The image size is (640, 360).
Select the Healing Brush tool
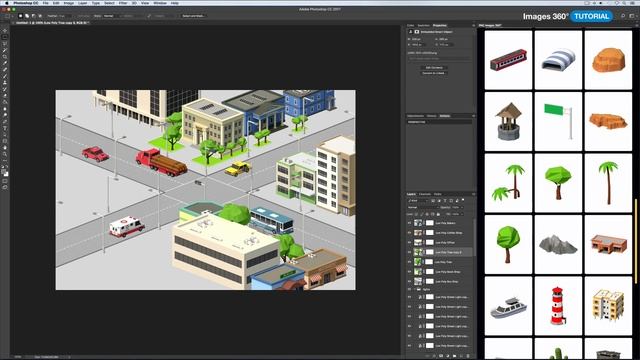coord(5,69)
